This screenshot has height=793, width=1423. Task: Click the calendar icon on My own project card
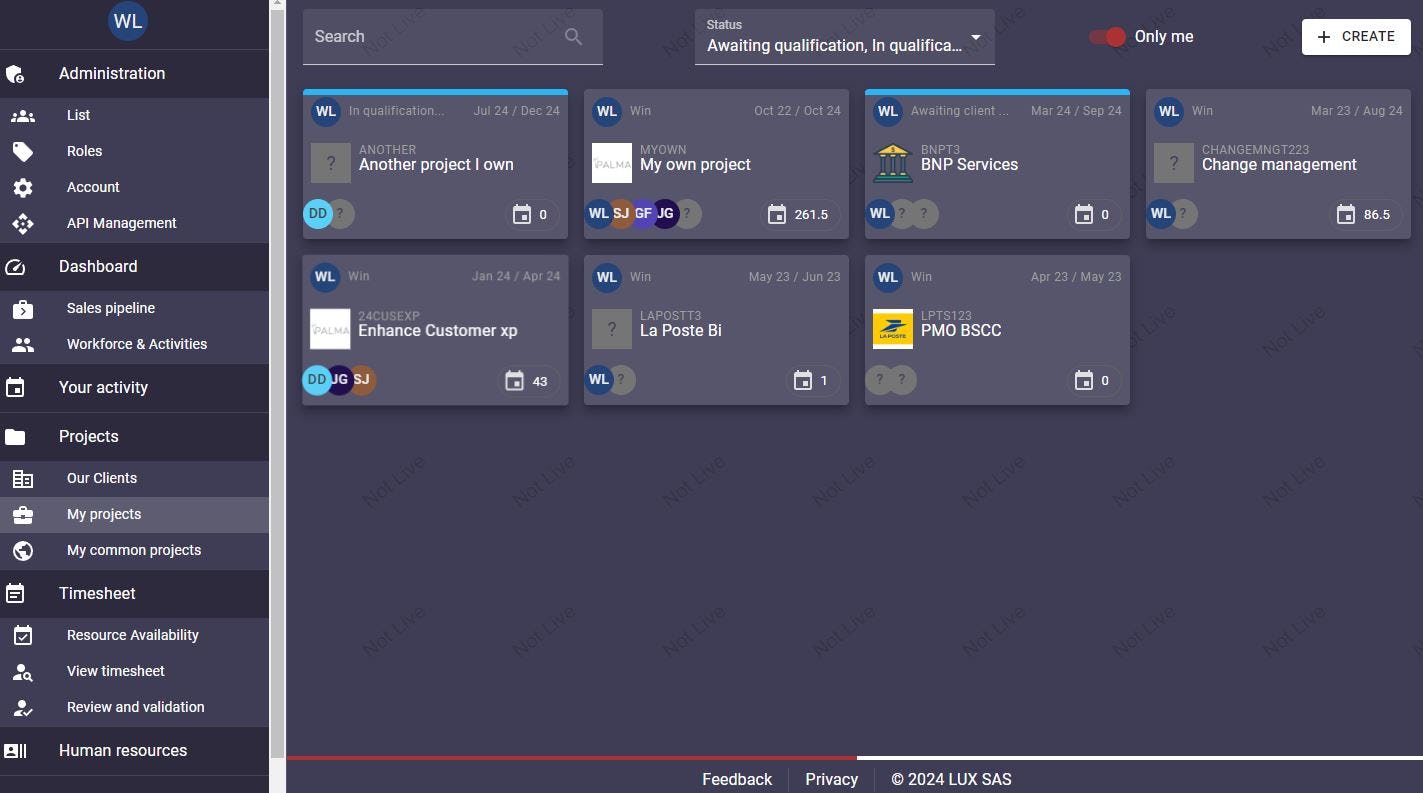pos(776,213)
